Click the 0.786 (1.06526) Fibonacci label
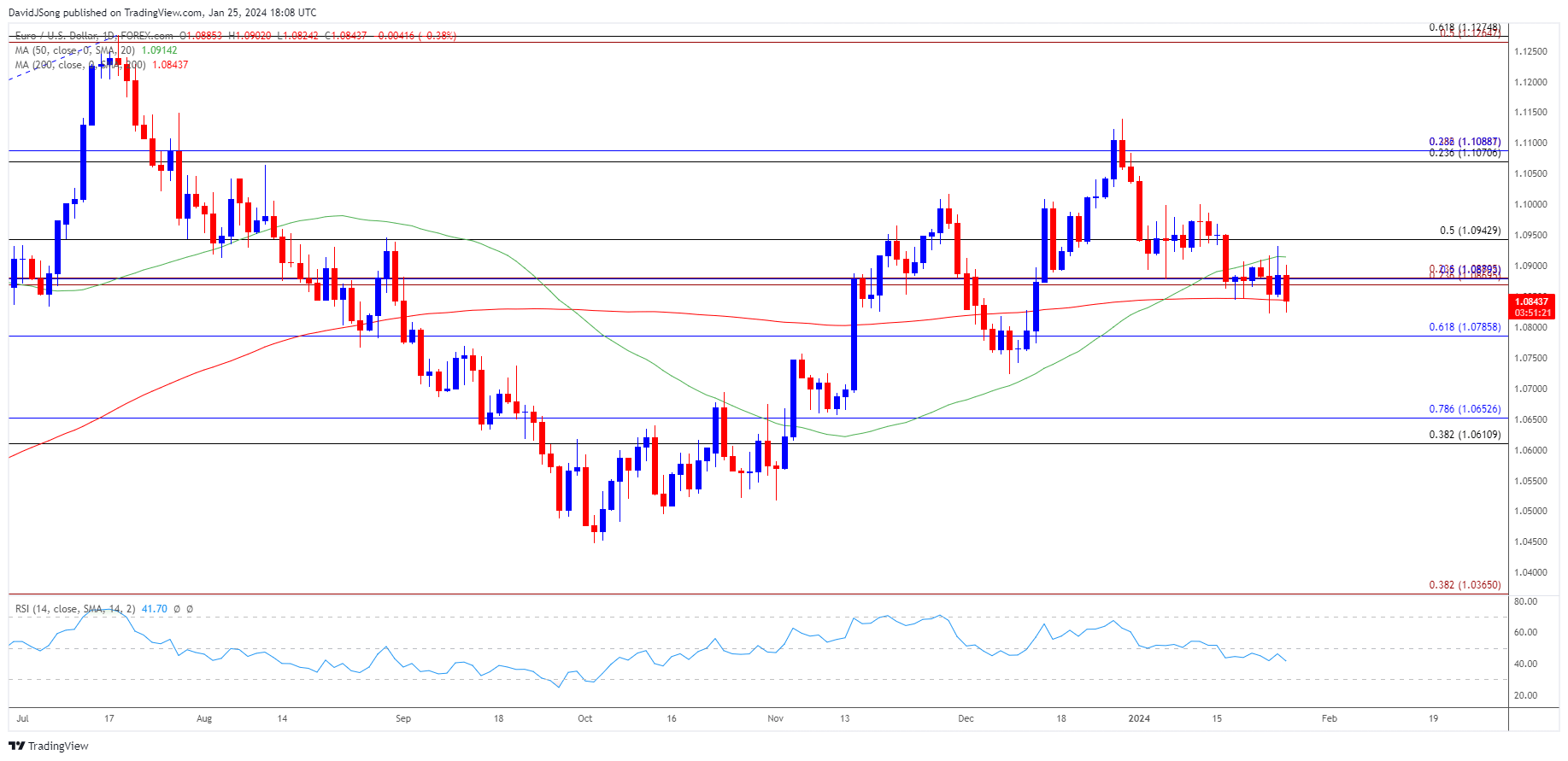Viewport: 1568px width, 761px height. [x=1465, y=409]
